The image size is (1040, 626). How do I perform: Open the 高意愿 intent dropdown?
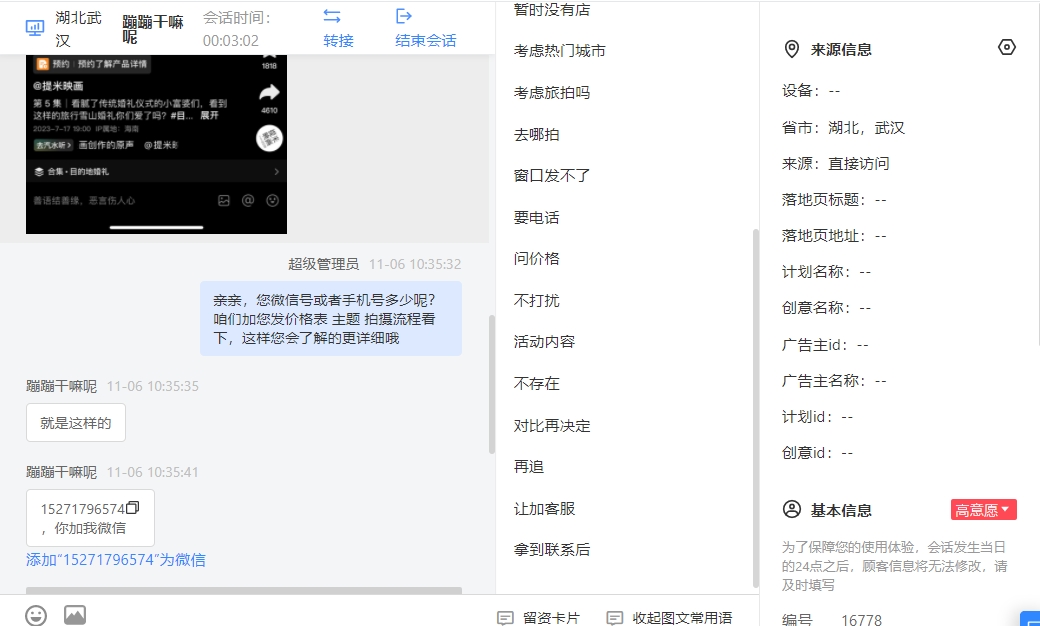point(984,509)
